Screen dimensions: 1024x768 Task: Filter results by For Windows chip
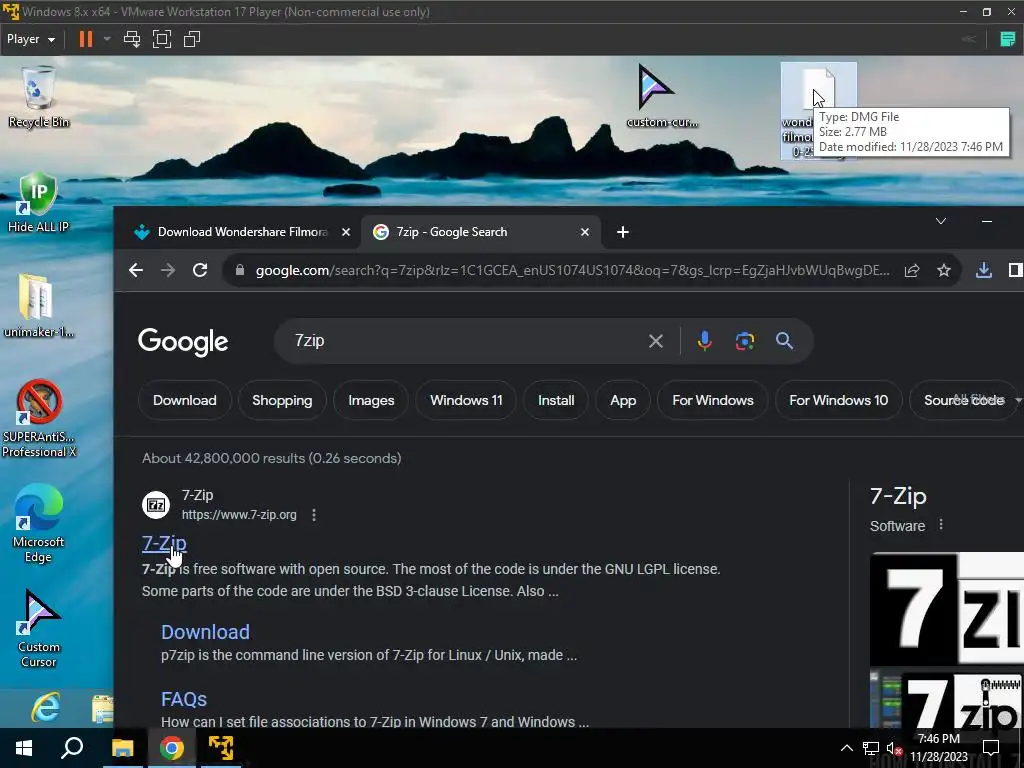click(713, 400)
